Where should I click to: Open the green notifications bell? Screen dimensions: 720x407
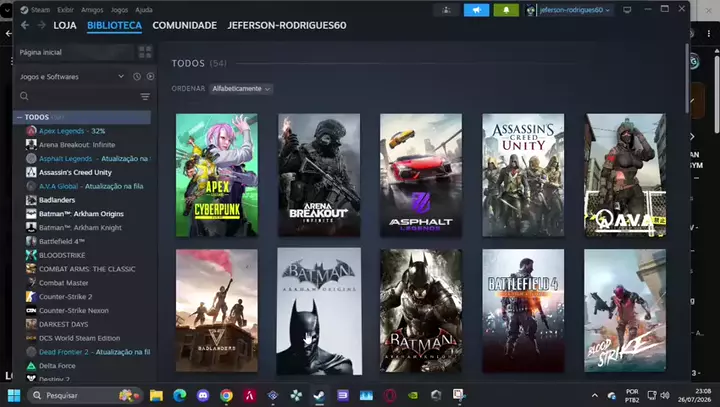[x=506, y=10]
